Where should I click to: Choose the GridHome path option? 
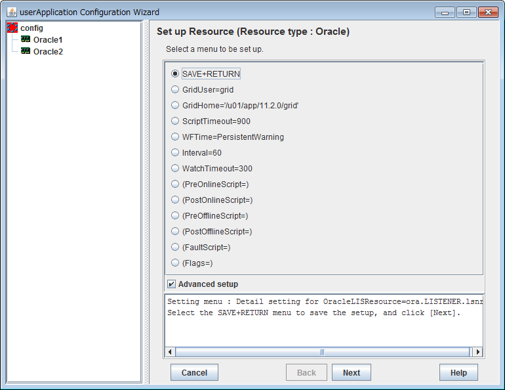point(235,105)
